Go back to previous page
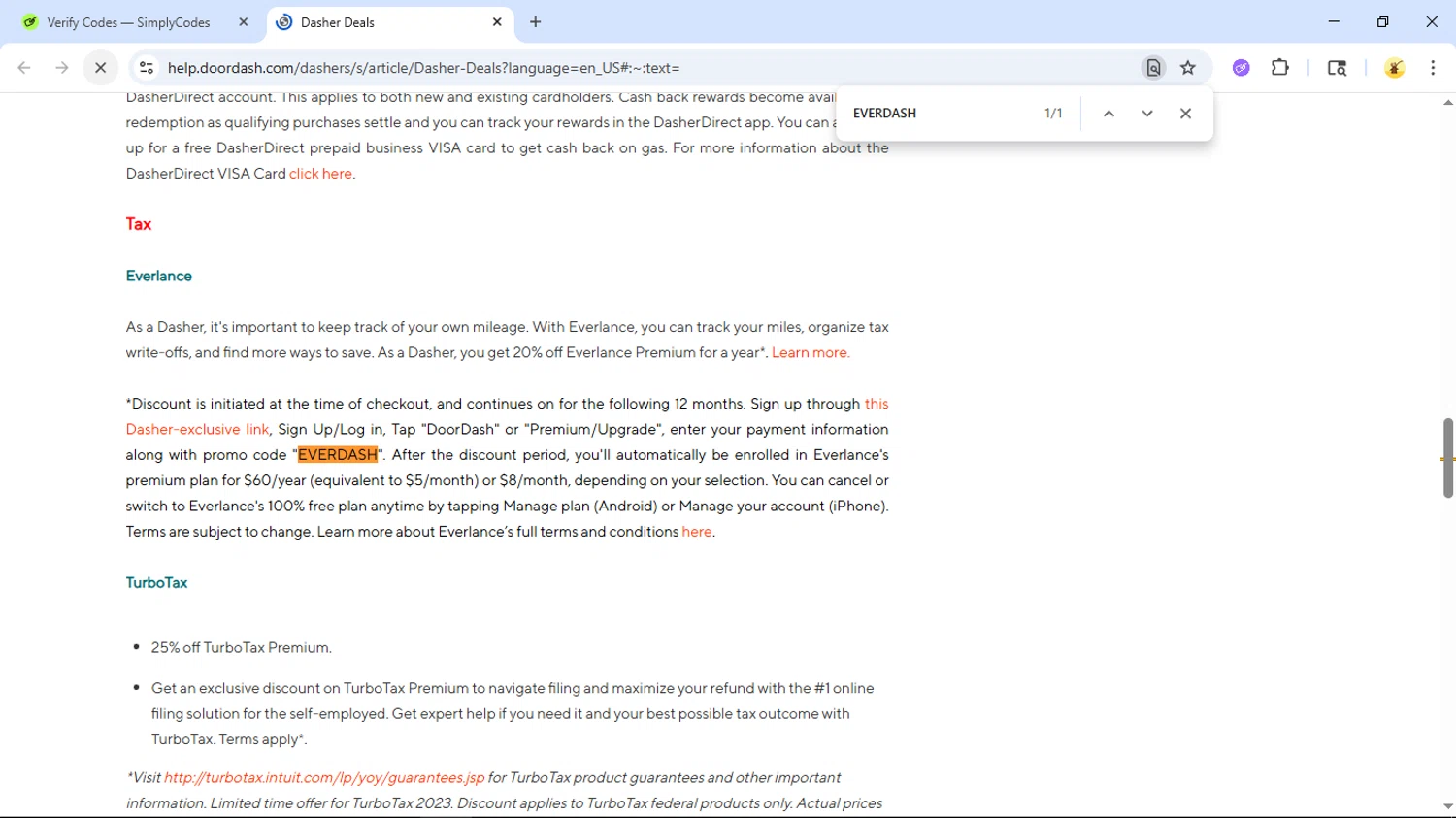The height and width of the screenshot is (818, 1456). point(24,68)
